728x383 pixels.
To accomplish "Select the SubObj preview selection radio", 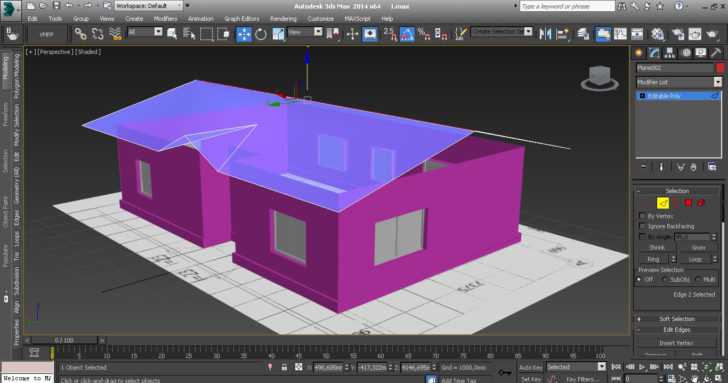I will (x=665, y=279).
